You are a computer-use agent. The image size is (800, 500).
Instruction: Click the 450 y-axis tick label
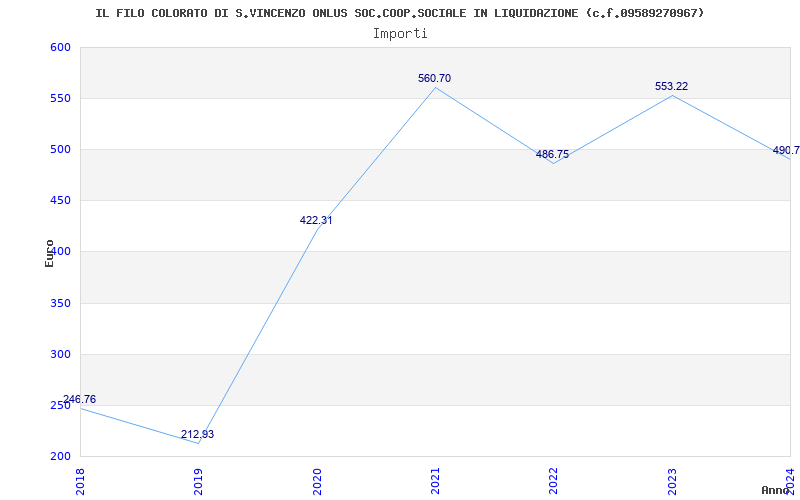[60, 201]
